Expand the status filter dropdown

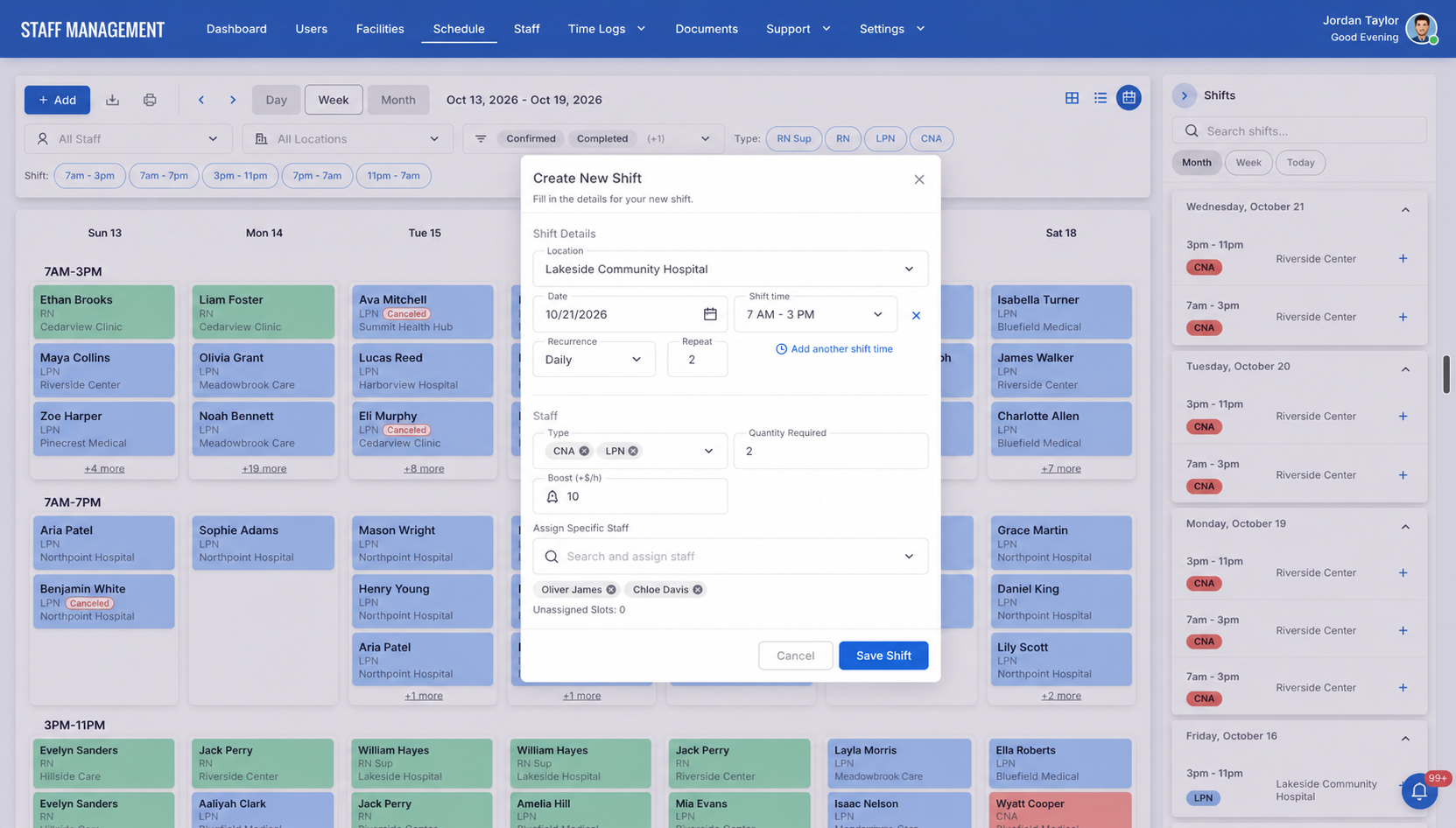click(705, 138)
